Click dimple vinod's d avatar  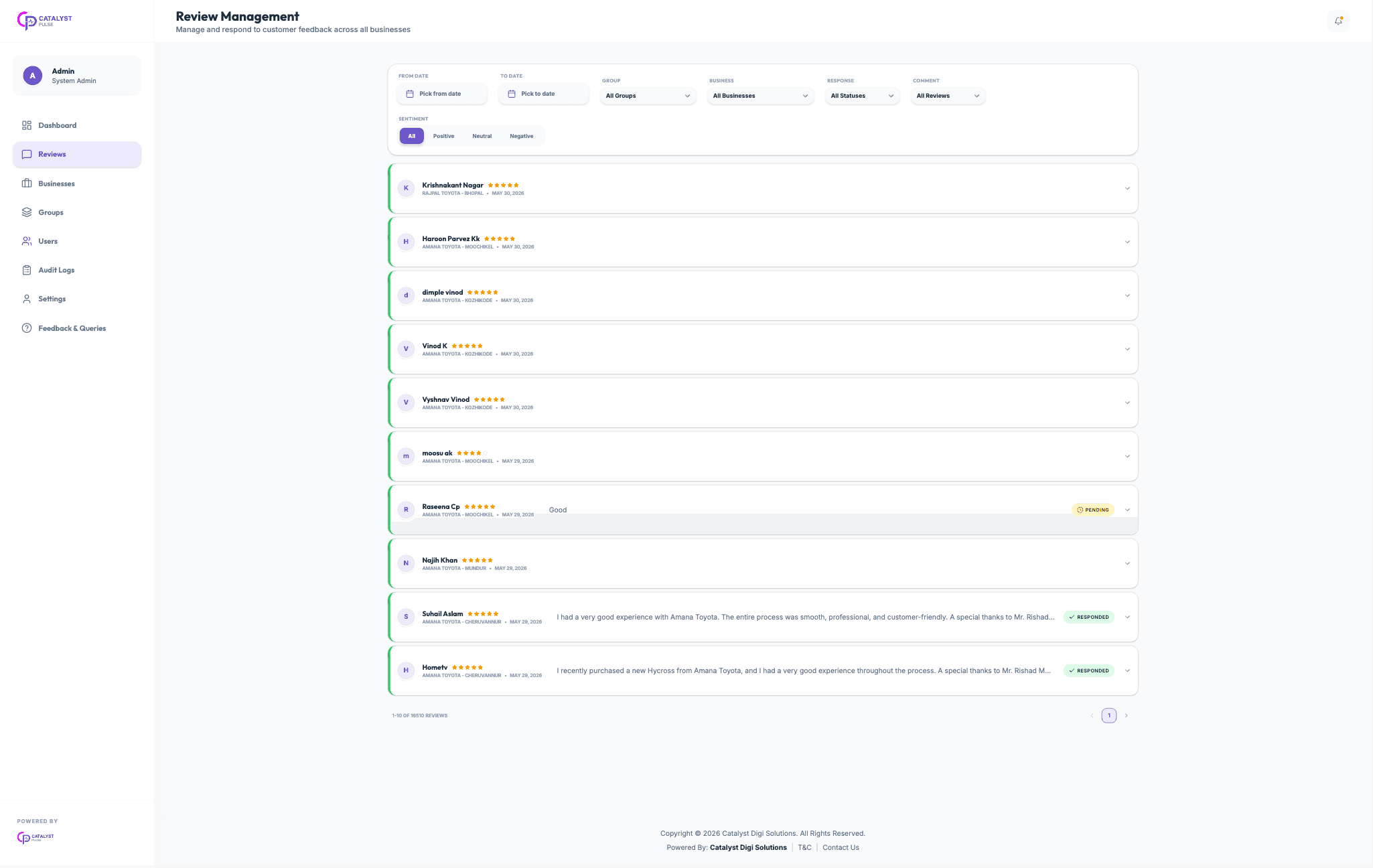point(406,295)
